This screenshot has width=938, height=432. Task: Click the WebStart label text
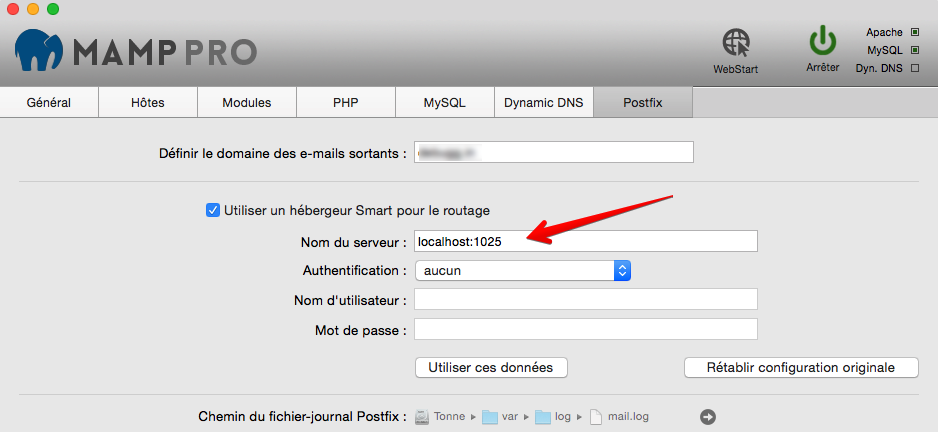tap(735, 69)
